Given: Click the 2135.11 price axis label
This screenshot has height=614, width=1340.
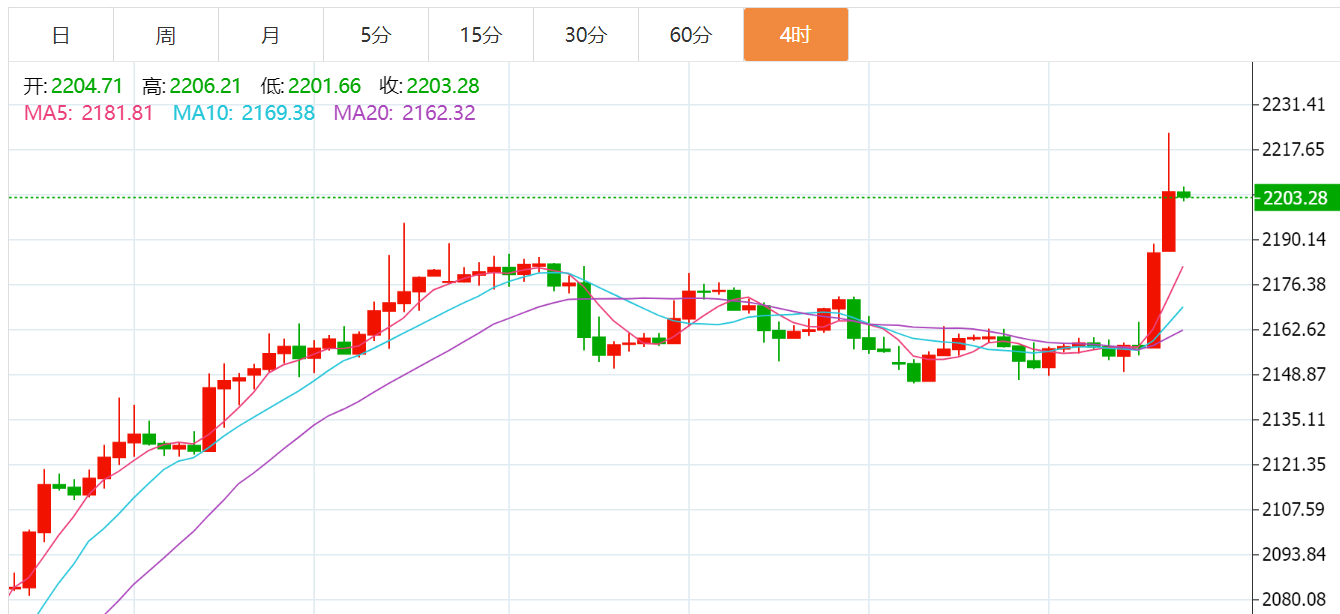Looking at the screenshot, I should pos(1294,419).
